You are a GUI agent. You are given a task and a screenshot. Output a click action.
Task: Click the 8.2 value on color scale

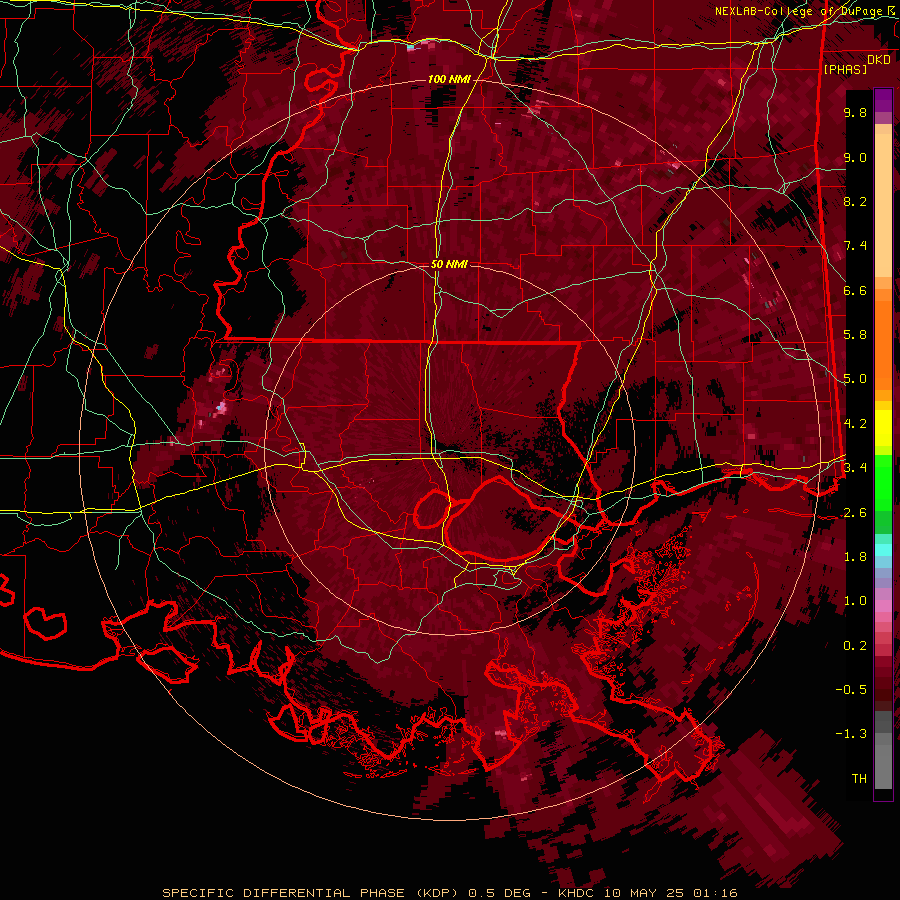tap(855, 201)
